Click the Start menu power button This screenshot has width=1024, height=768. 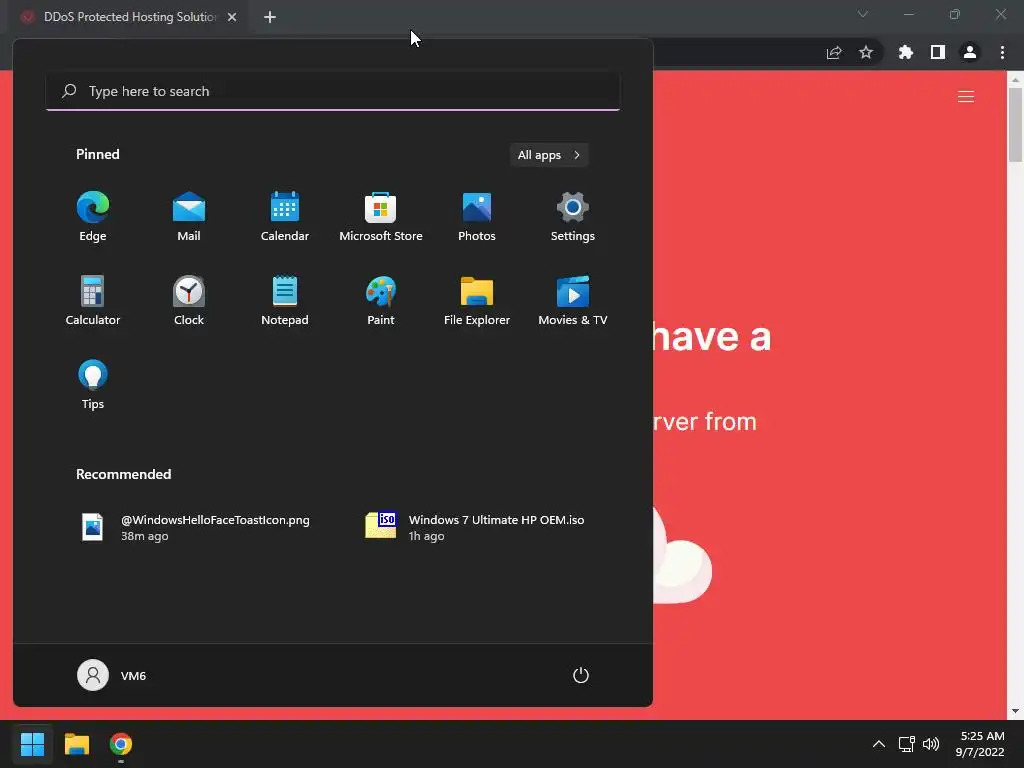point(581,675)
